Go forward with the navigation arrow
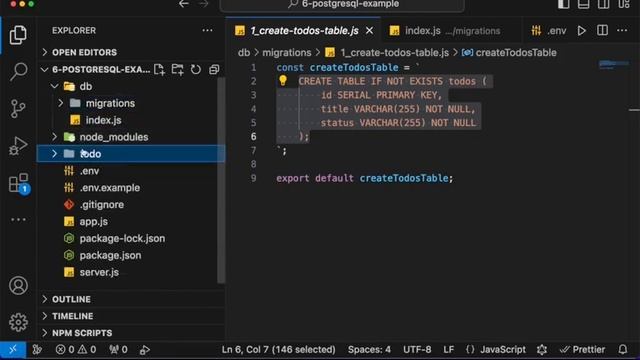Viewport: 640px width, 360px height. point(203,4)
